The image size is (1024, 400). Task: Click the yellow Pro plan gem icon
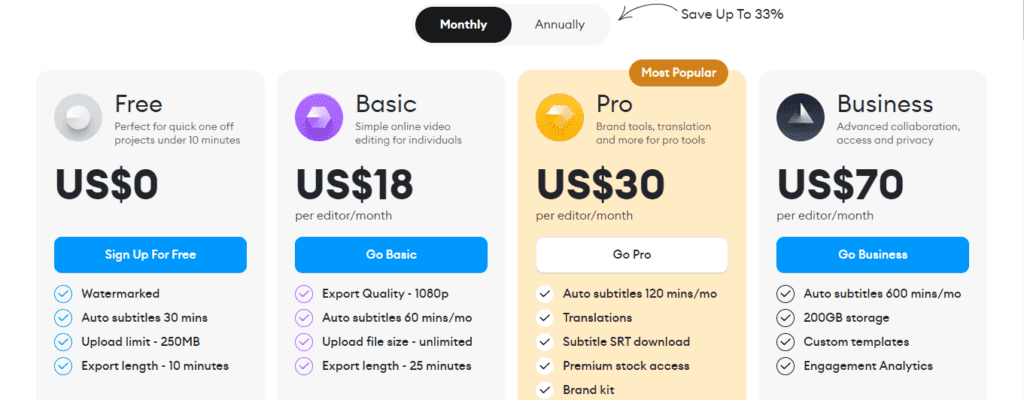coord(560,118)
